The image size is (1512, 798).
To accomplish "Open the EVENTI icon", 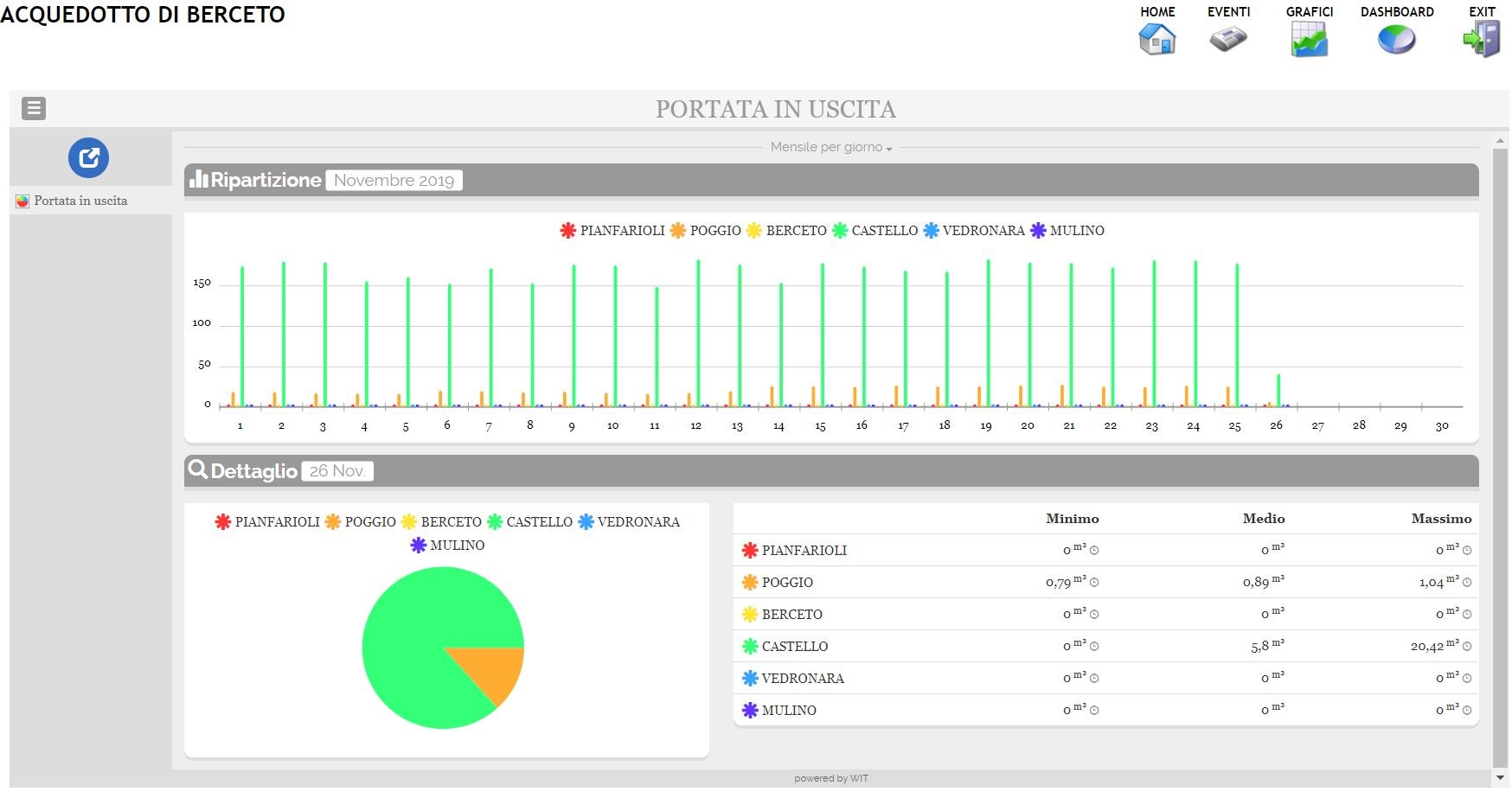I will [1228, 40].
